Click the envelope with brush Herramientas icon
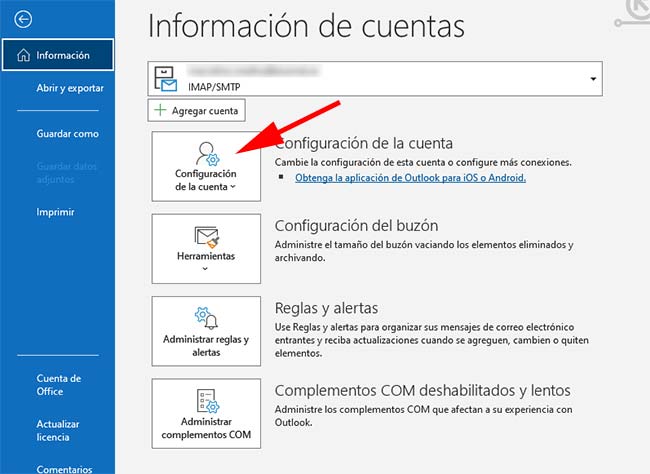This screenshot has width=650, height=474. click(x=206, y=237)
